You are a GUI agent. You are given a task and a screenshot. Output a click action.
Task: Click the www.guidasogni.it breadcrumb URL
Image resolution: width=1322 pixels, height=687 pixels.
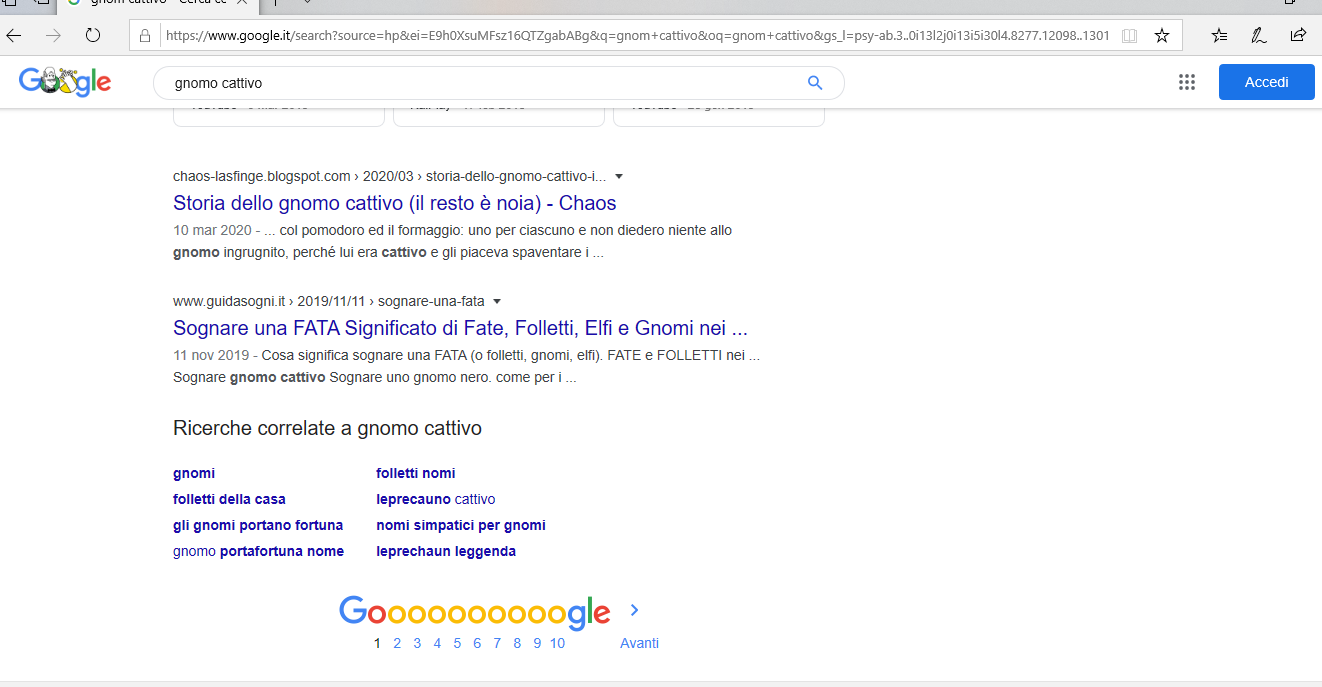click(x=328, y=301)
